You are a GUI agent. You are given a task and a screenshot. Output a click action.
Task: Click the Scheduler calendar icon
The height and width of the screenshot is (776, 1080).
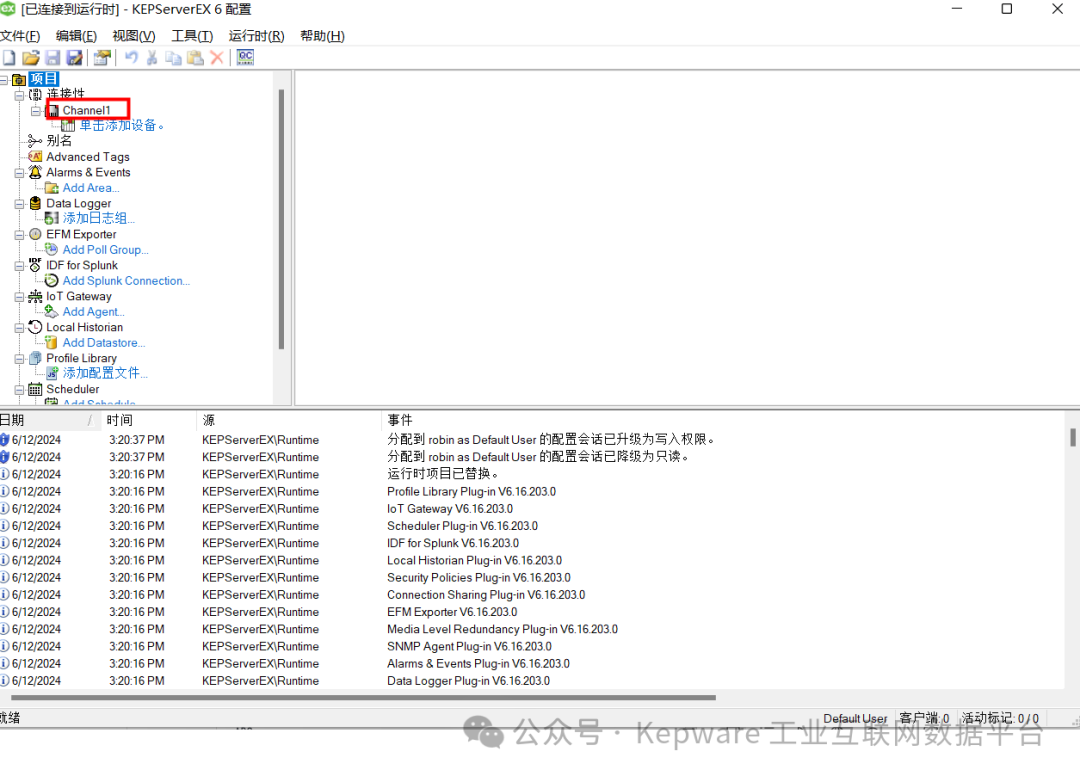35,389
